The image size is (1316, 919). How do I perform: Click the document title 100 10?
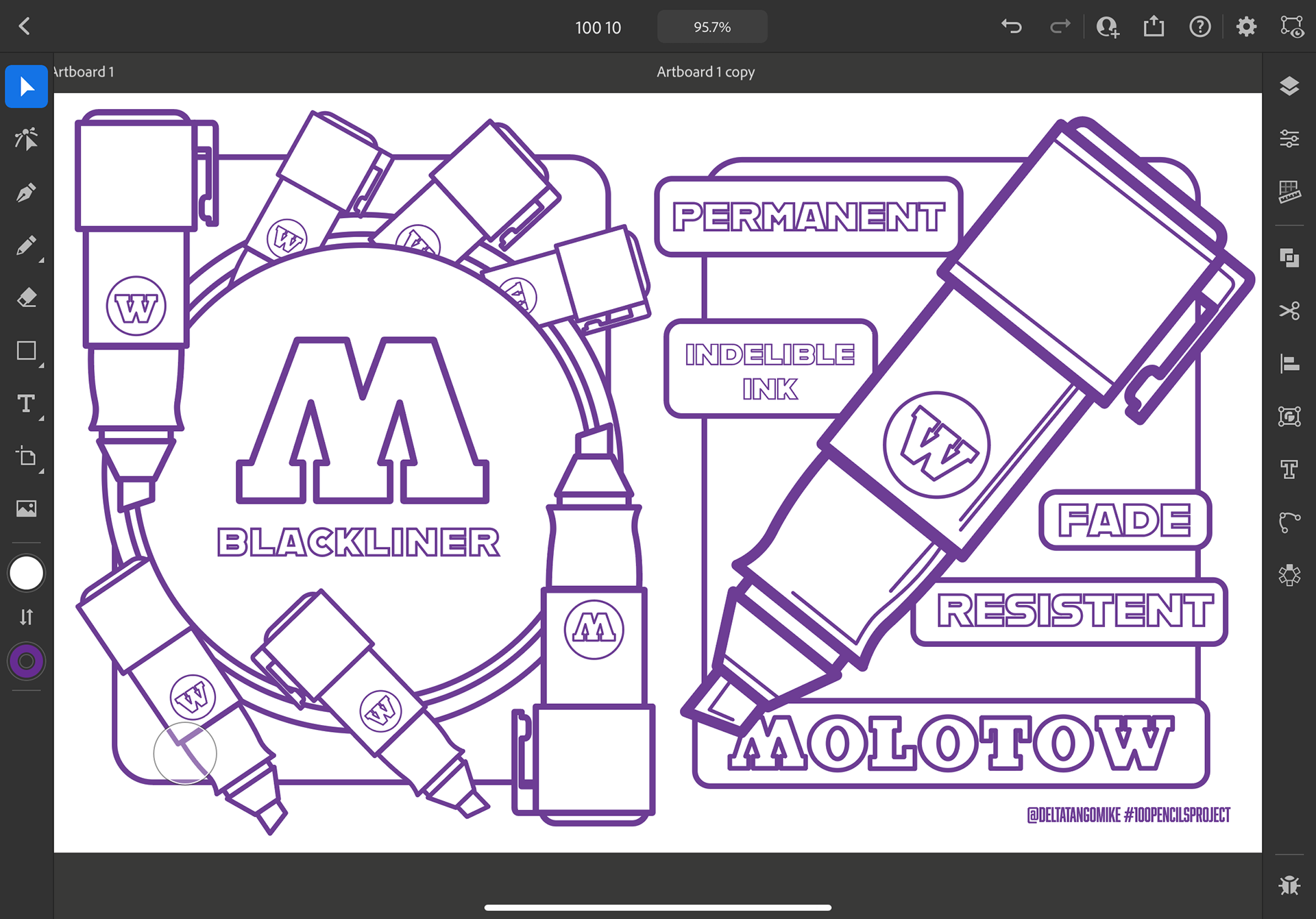pyautogui.click(x=598, y=27)
